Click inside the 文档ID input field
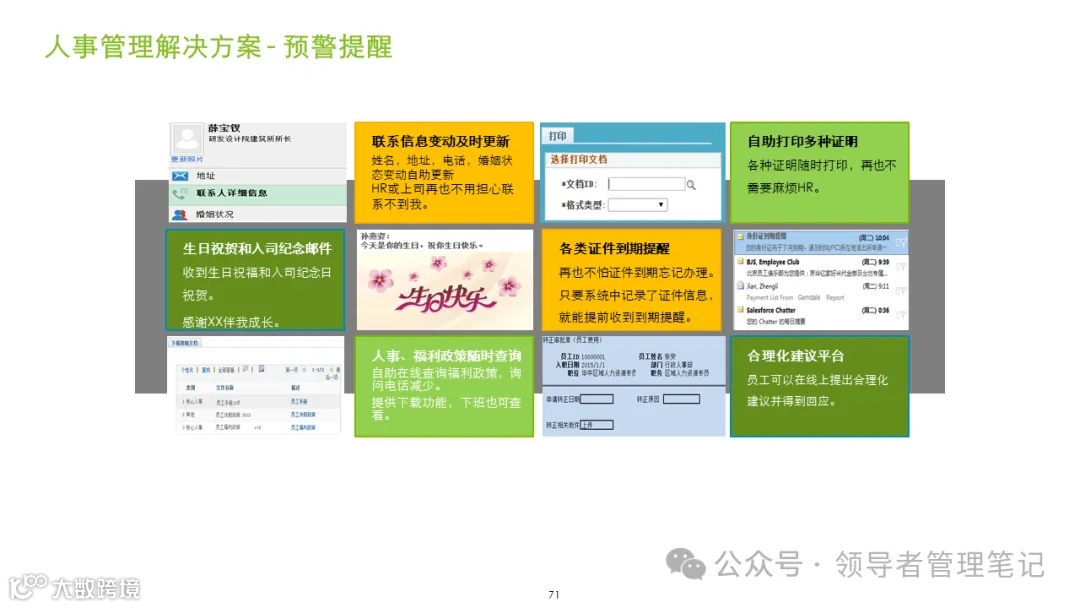Viewport: 1080px width, 608px height. (646, 185)
